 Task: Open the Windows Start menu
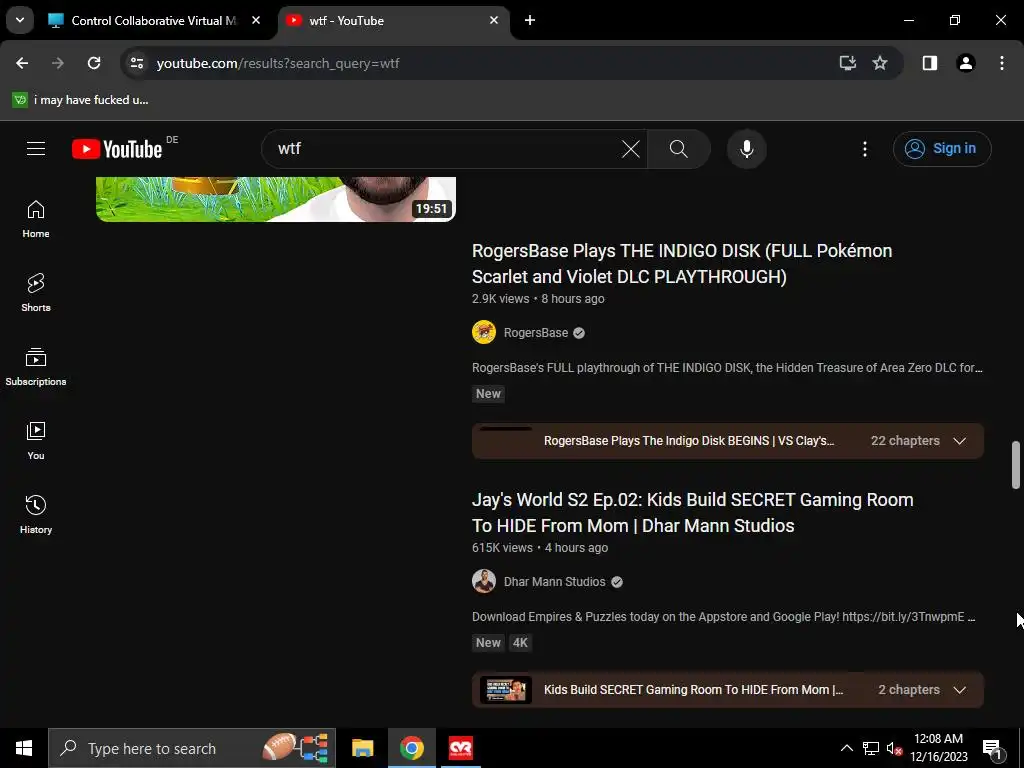pyautogui.click(x=24, y=748)
